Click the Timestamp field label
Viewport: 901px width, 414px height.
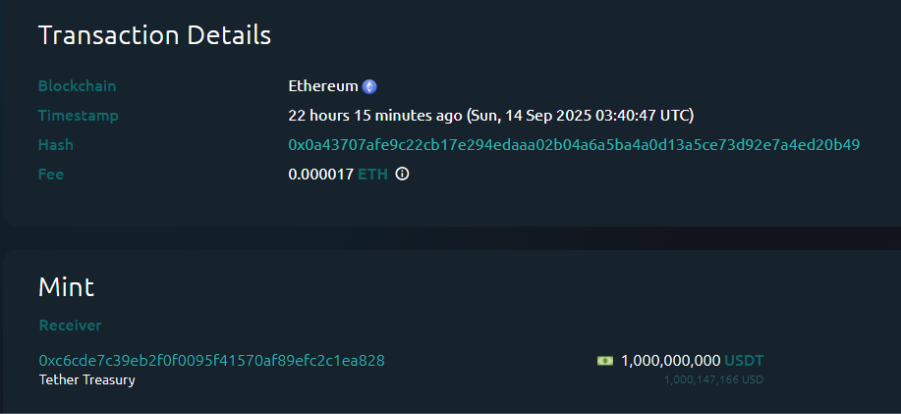click(78, 116)
